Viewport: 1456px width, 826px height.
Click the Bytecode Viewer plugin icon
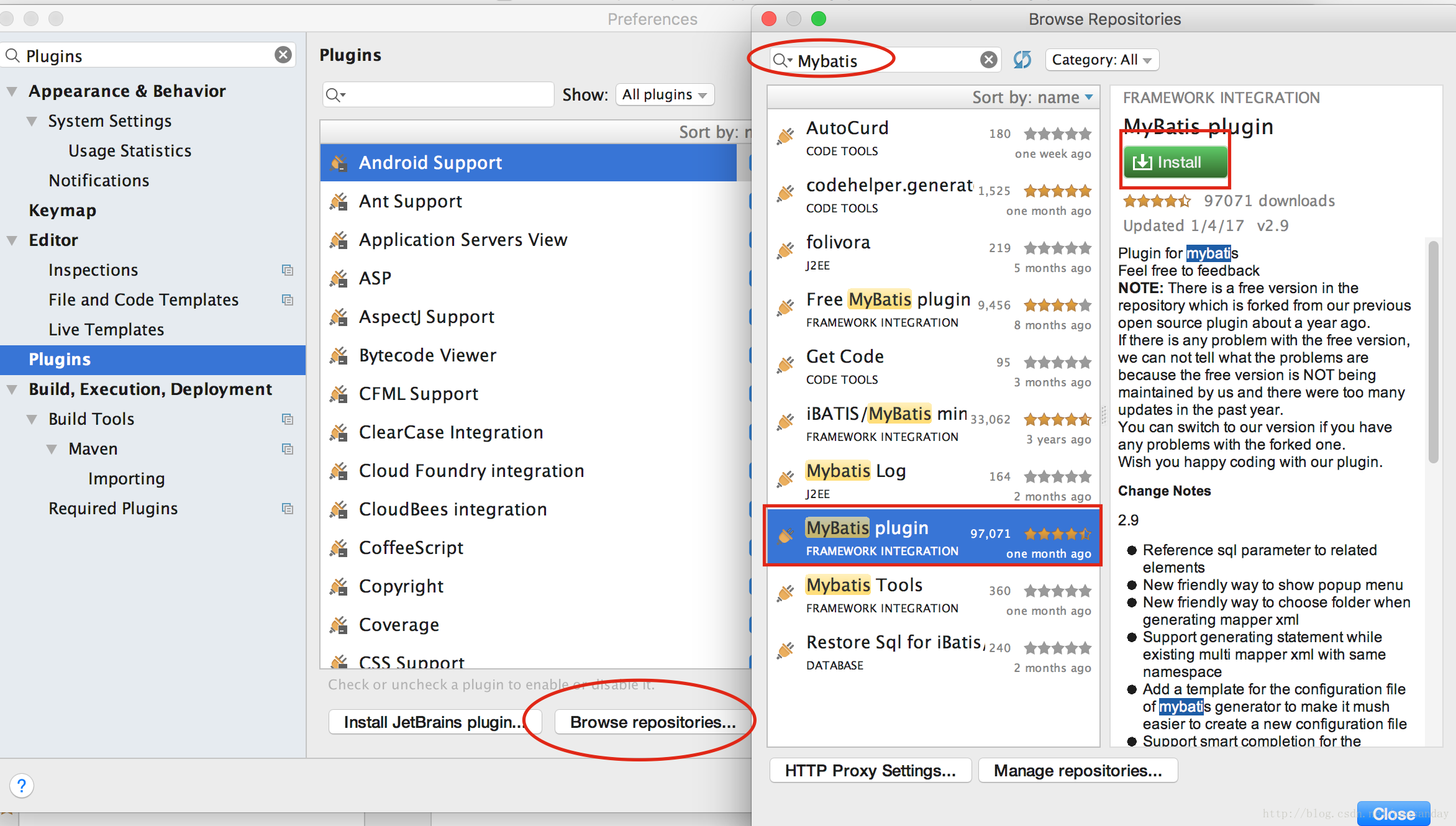click(x=339, y=355)
